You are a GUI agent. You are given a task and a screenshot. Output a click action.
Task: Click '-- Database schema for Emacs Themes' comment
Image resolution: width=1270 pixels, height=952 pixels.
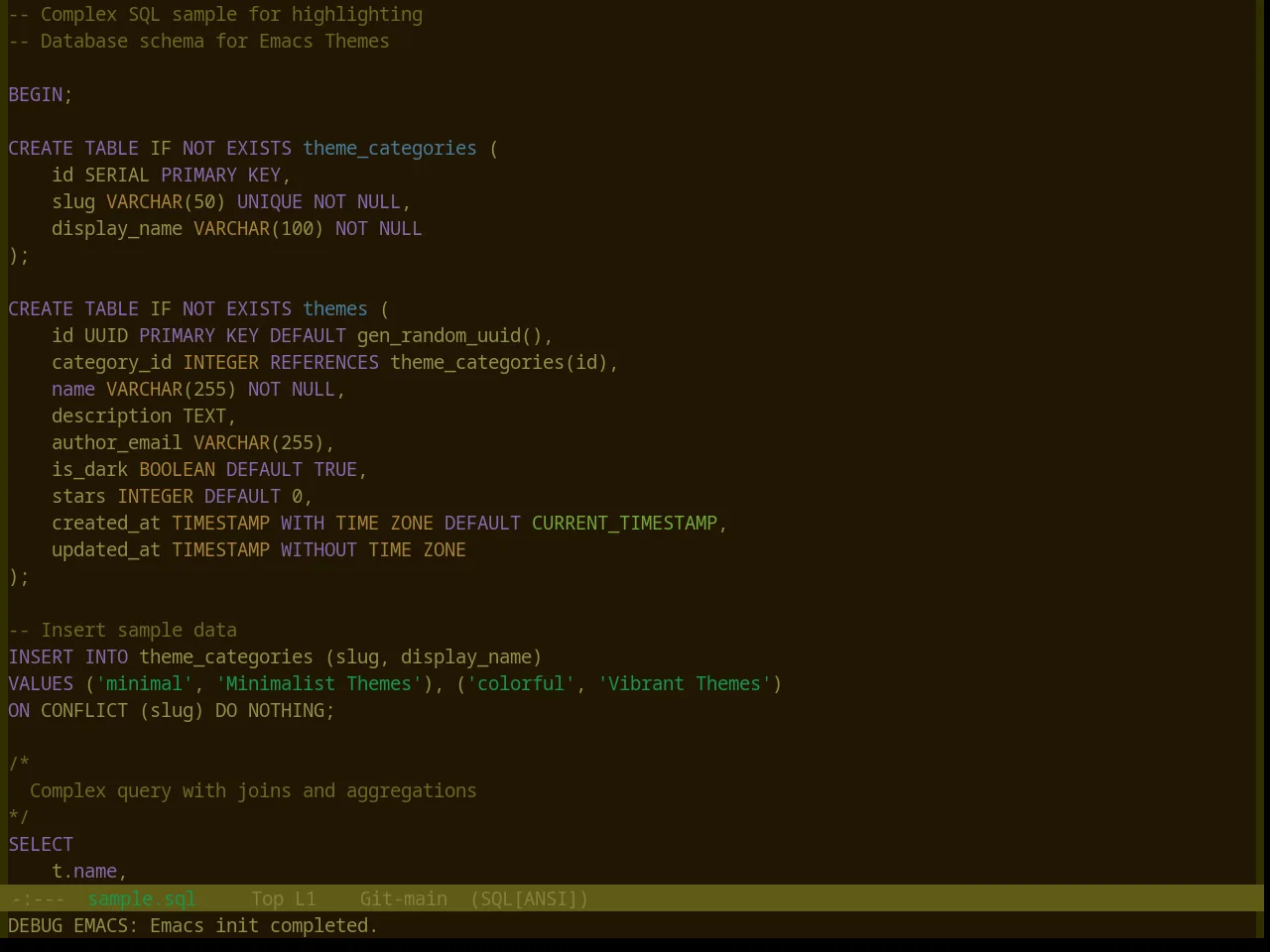198,41
